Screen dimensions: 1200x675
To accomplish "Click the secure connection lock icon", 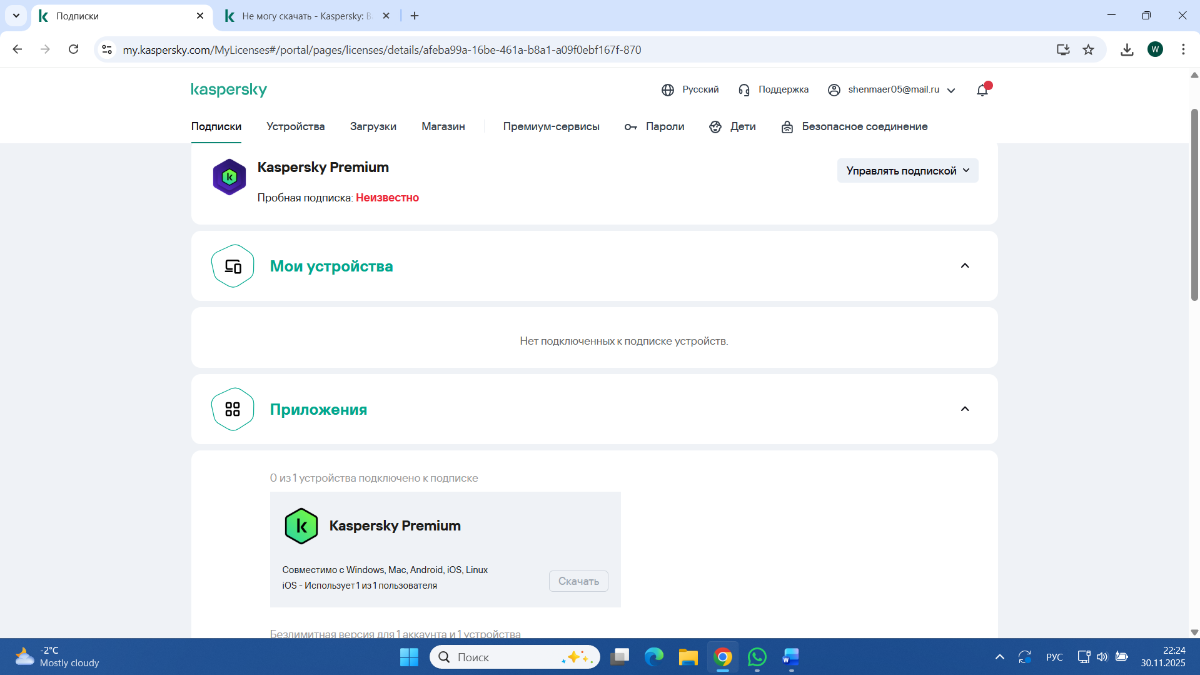I will [x=788, y=127].
